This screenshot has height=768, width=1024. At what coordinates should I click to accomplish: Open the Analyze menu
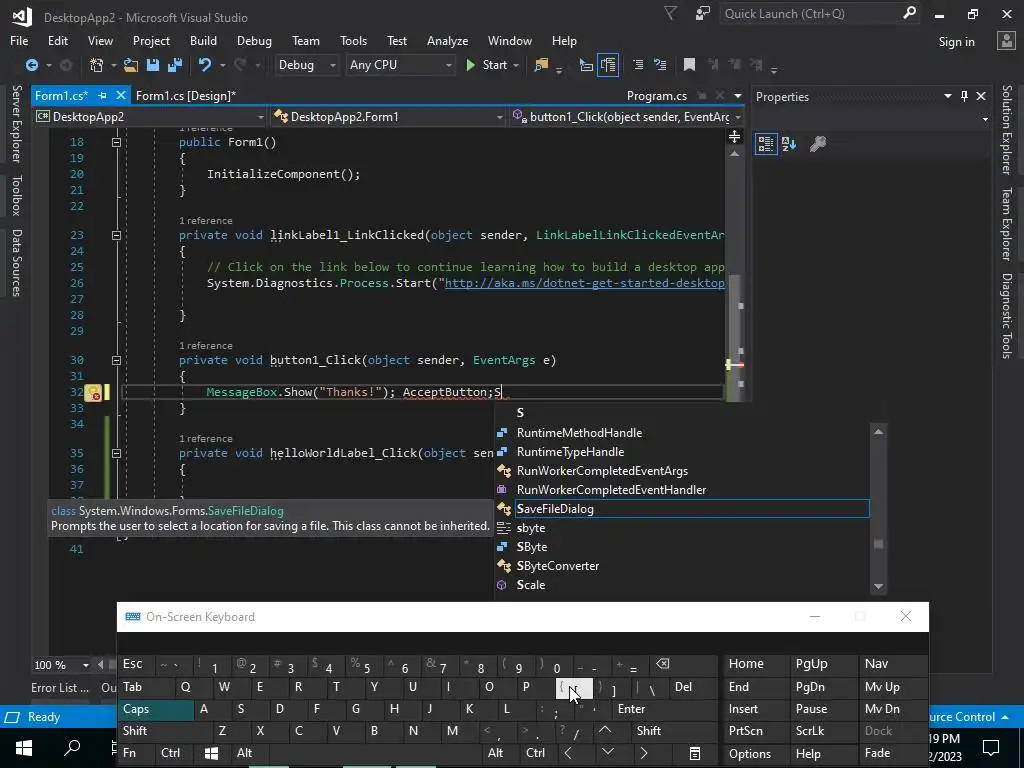tap(447, 40)
